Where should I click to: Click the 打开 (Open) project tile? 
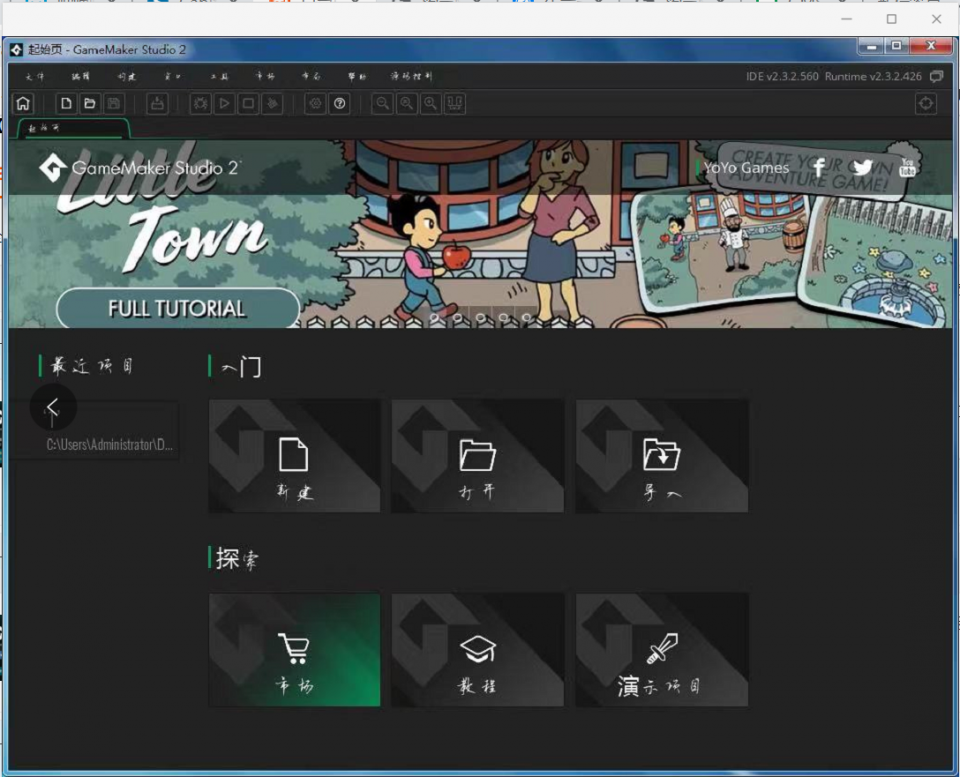(478, 456)
